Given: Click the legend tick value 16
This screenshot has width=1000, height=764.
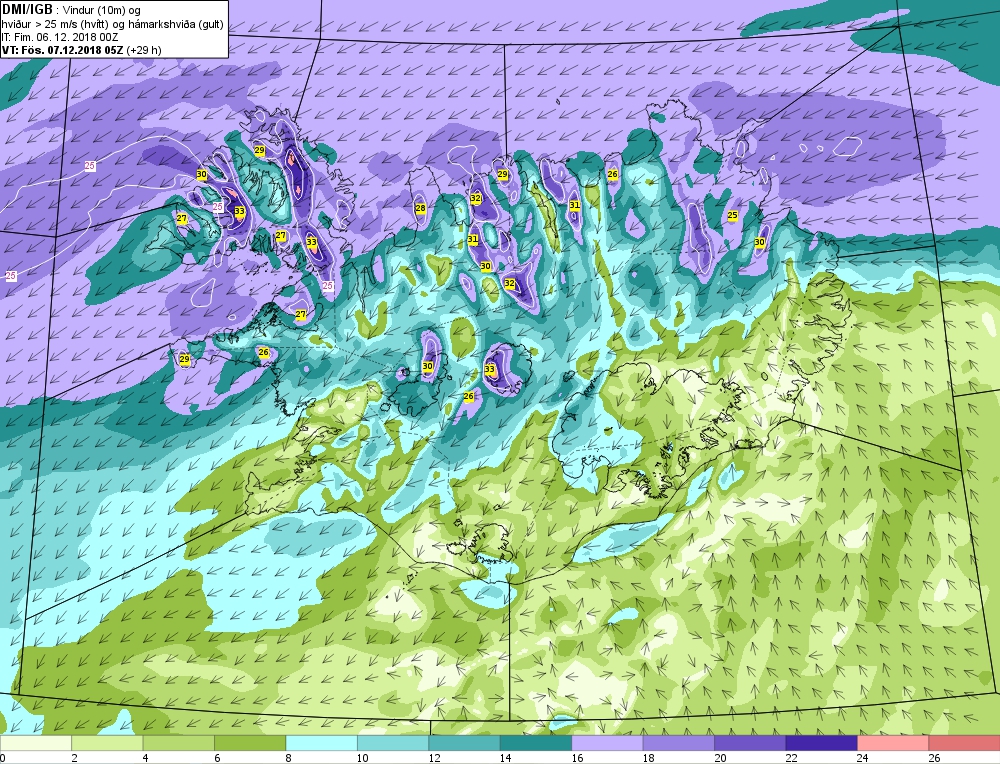Looking at the screenshot, I should (577, 758).
